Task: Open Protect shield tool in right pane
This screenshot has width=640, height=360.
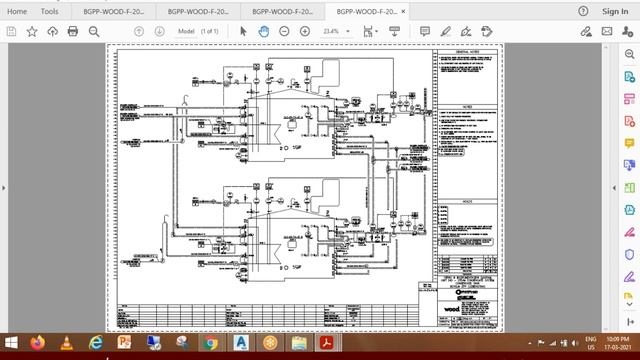Action: click(x=629, y=254)
